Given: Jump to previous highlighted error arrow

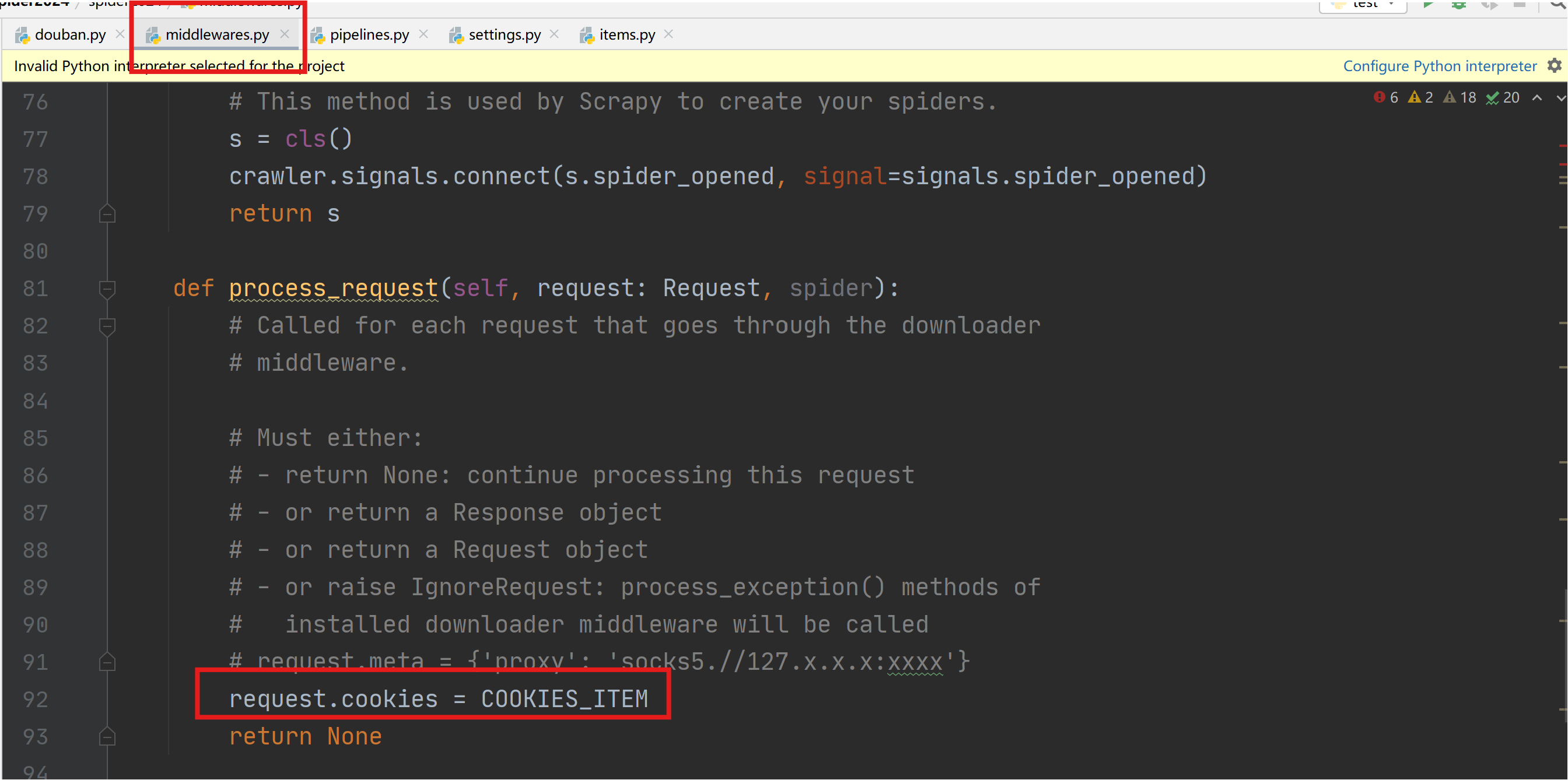Looking at the screenshot, I should click(x=1537, y=97).
